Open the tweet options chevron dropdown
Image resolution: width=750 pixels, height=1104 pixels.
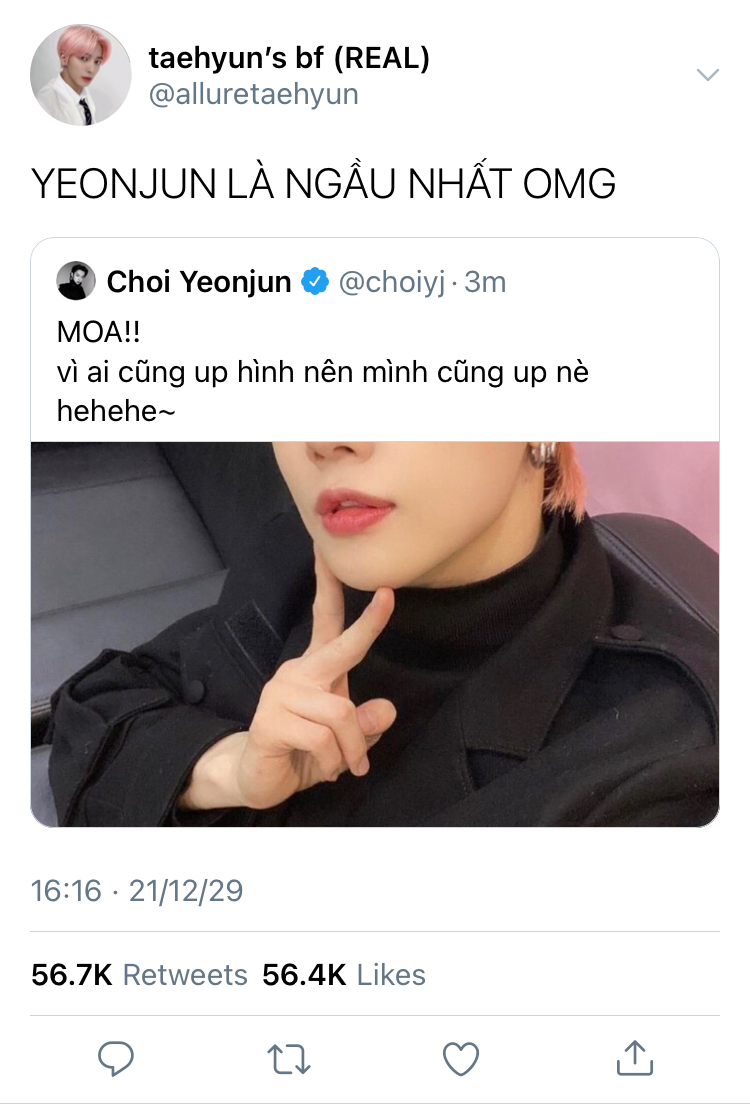pos(707,74)
